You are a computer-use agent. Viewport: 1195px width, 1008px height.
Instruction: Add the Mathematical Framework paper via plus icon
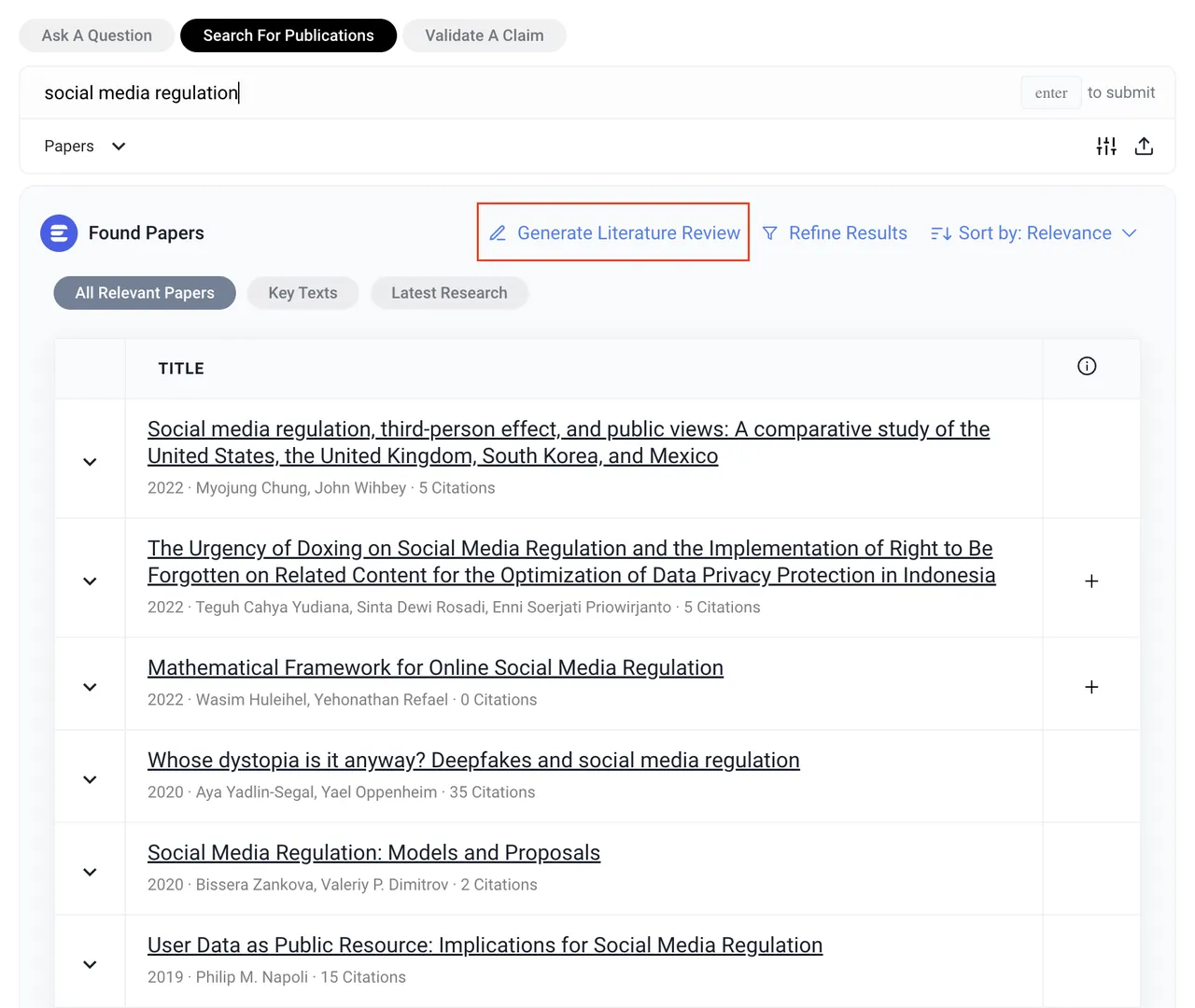pos(1091,687)
